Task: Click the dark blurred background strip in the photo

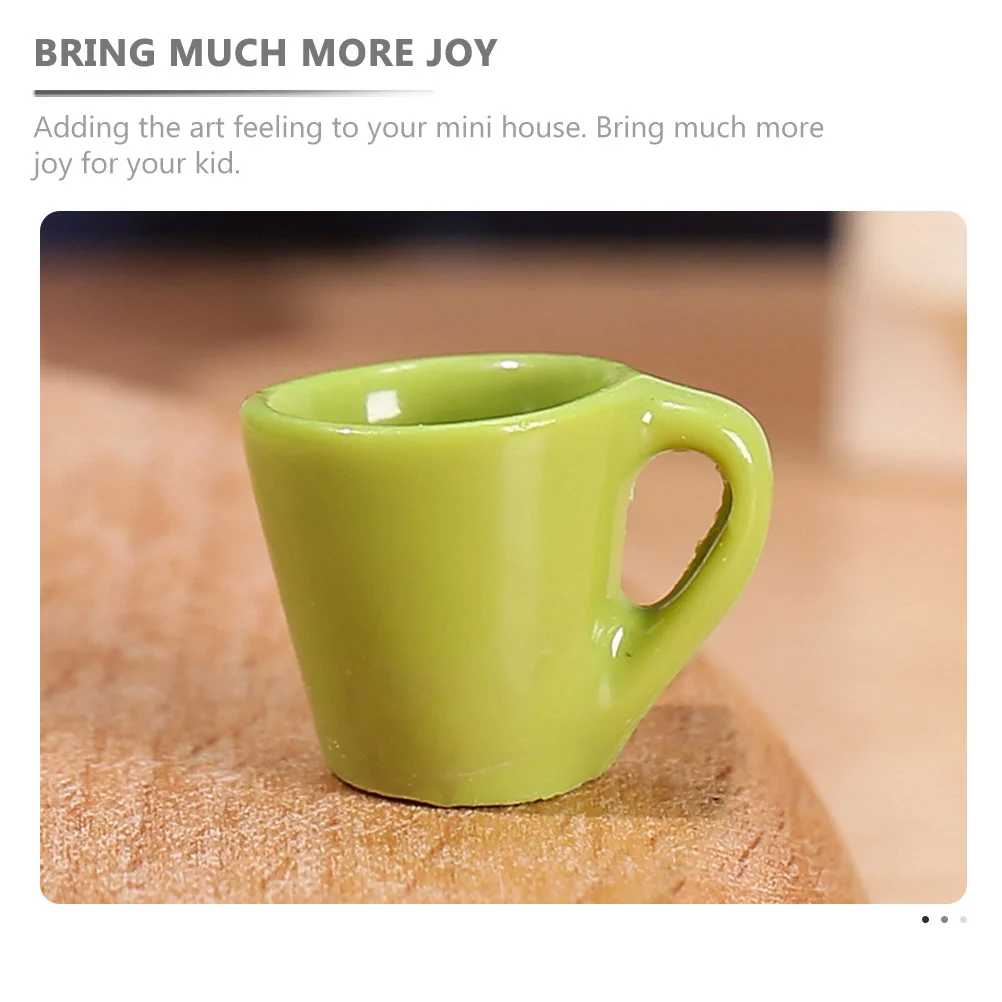Action: pyautogui.click(x=435, y=231)
